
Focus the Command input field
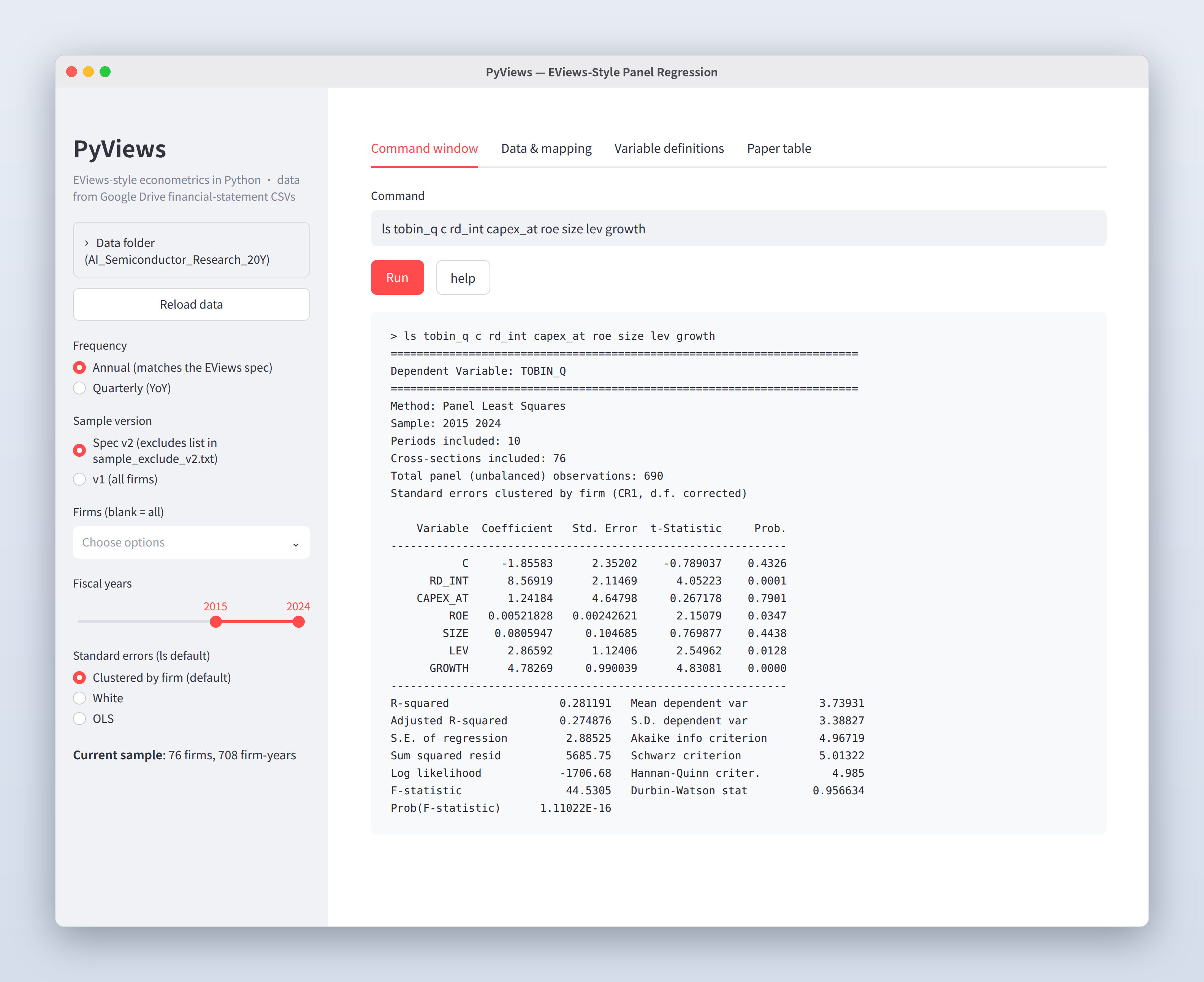click(x=738, y=228)
